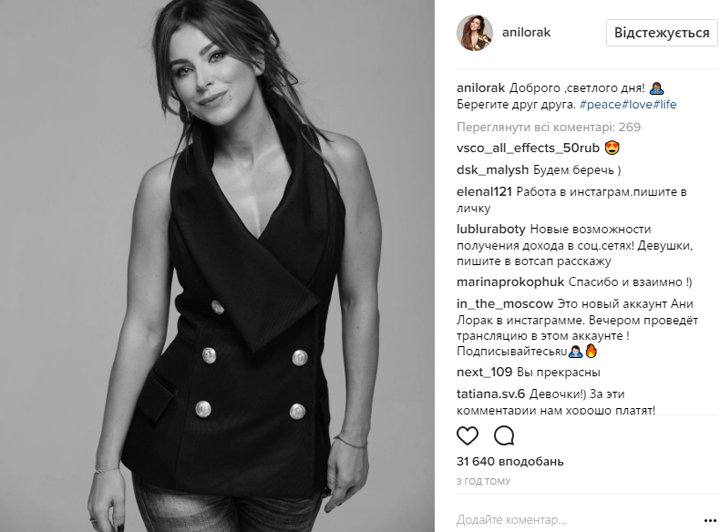The height and width of the screenshot is (532, 720).
Task: Open anilorak username in the caption
Action: click(481, 88)
